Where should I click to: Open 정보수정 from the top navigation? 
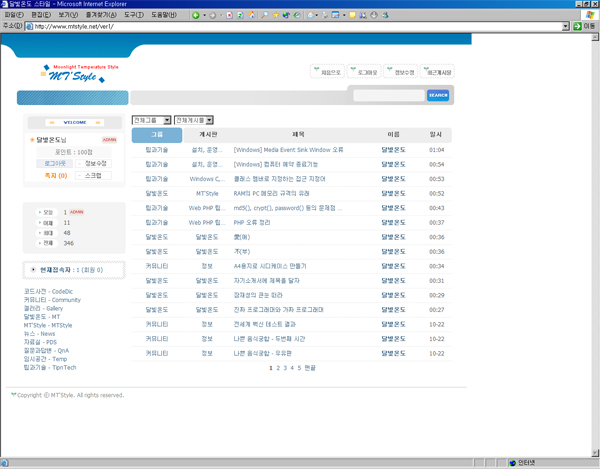tap(402, 72)
